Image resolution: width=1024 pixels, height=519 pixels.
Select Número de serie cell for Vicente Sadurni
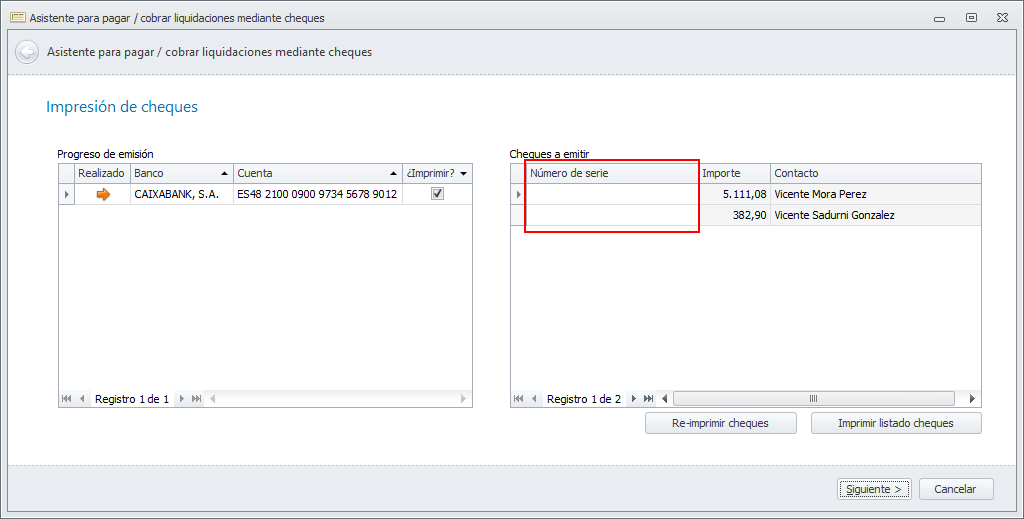point(612,215)
